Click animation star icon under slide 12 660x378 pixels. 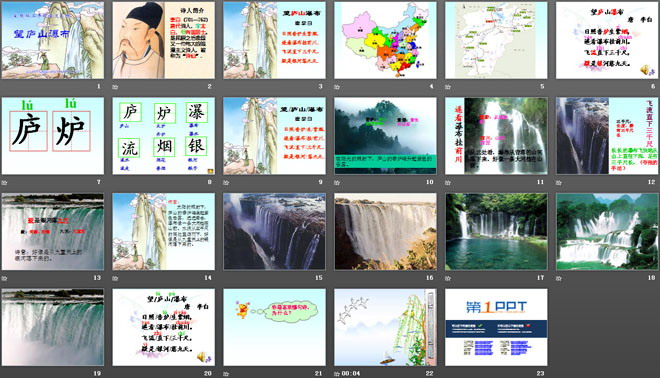[x=559, y=182]
